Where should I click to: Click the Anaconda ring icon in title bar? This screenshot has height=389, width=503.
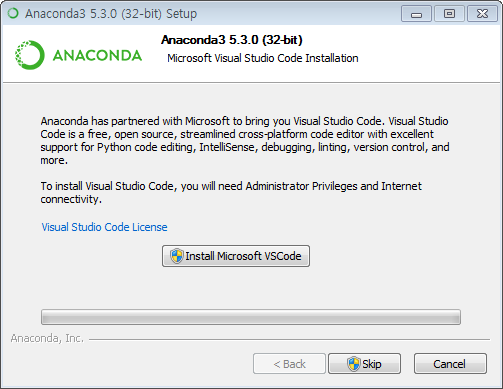13,13
